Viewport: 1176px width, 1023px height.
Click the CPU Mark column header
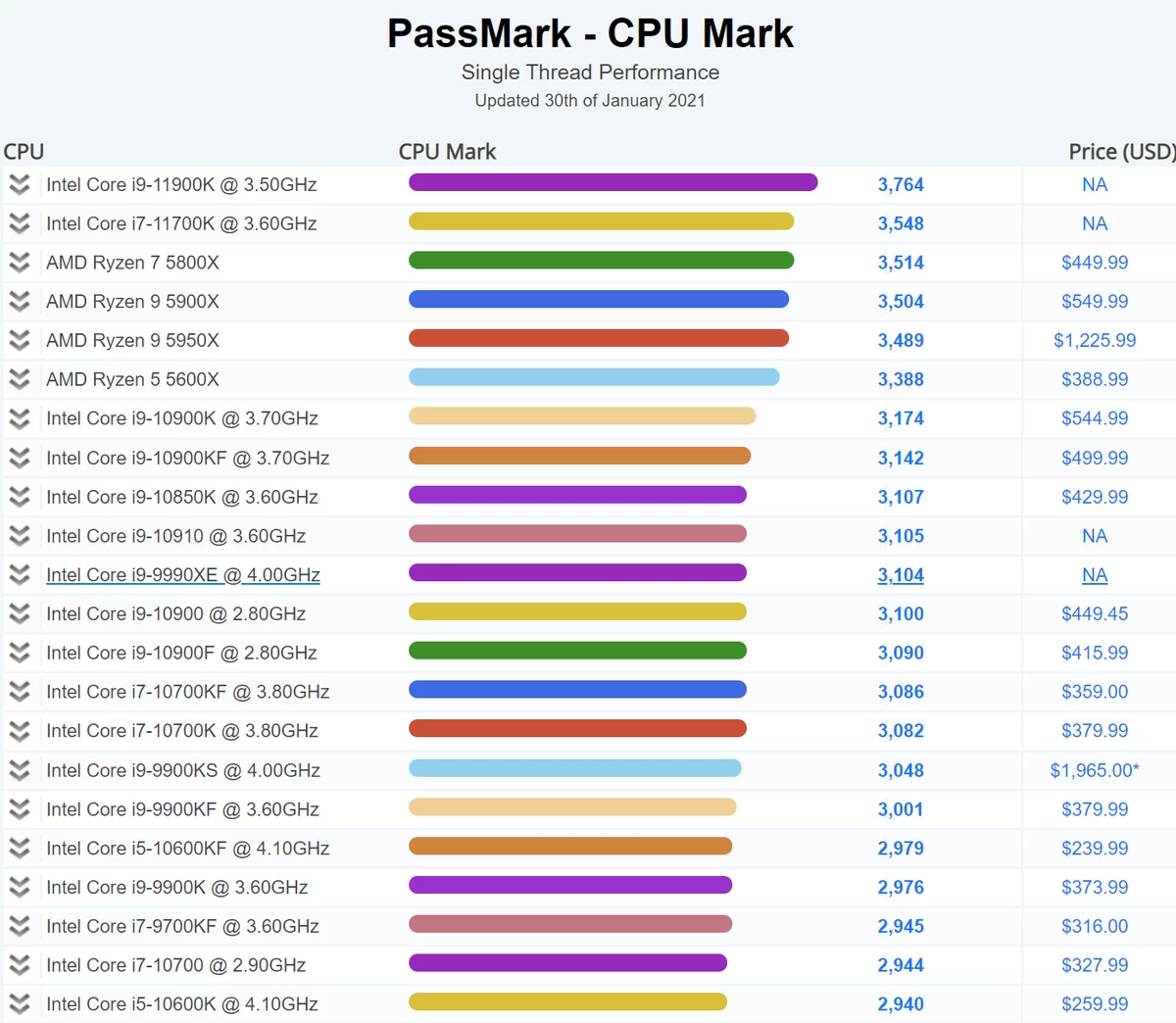tap(447, 152)
